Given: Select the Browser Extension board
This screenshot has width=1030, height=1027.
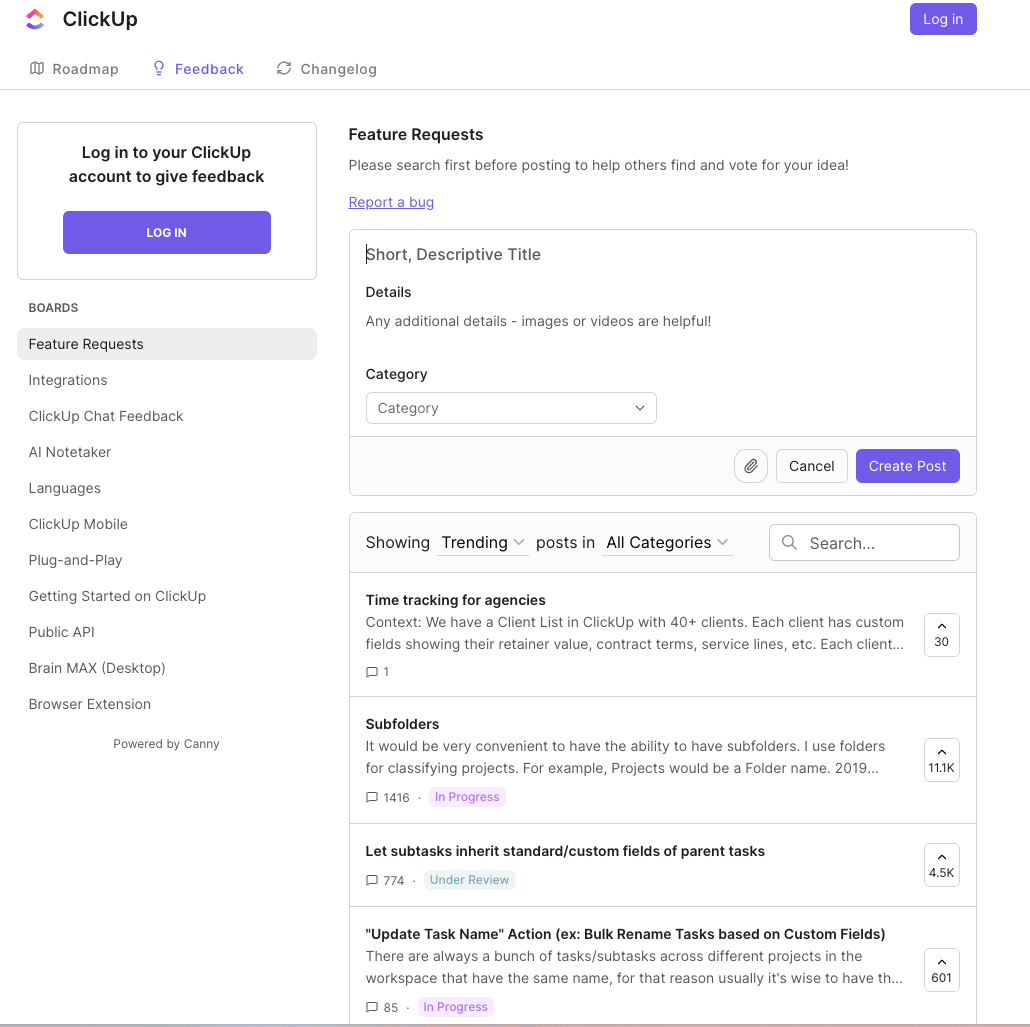Looking at the screenshot, I should point(167,704).
